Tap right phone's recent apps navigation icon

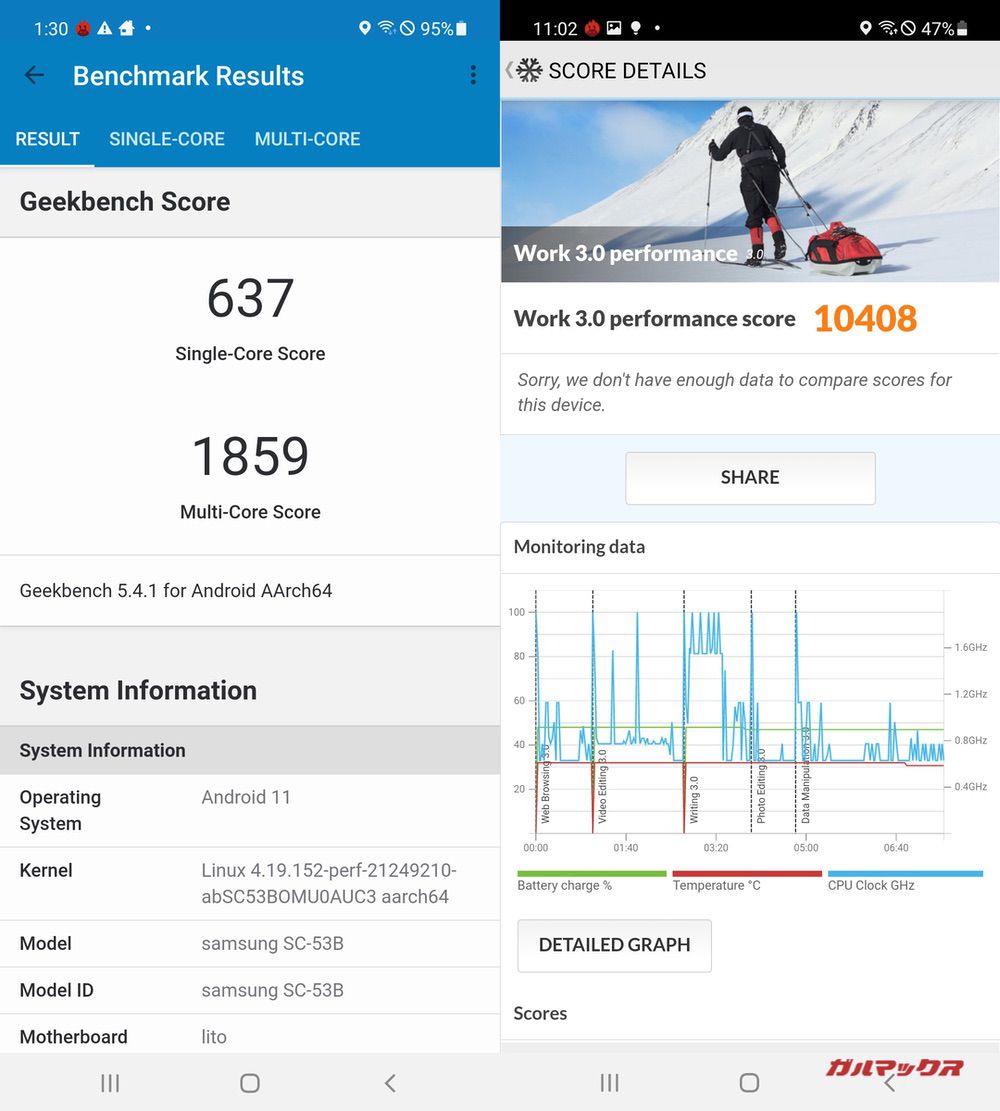[x=609, y=1083]
